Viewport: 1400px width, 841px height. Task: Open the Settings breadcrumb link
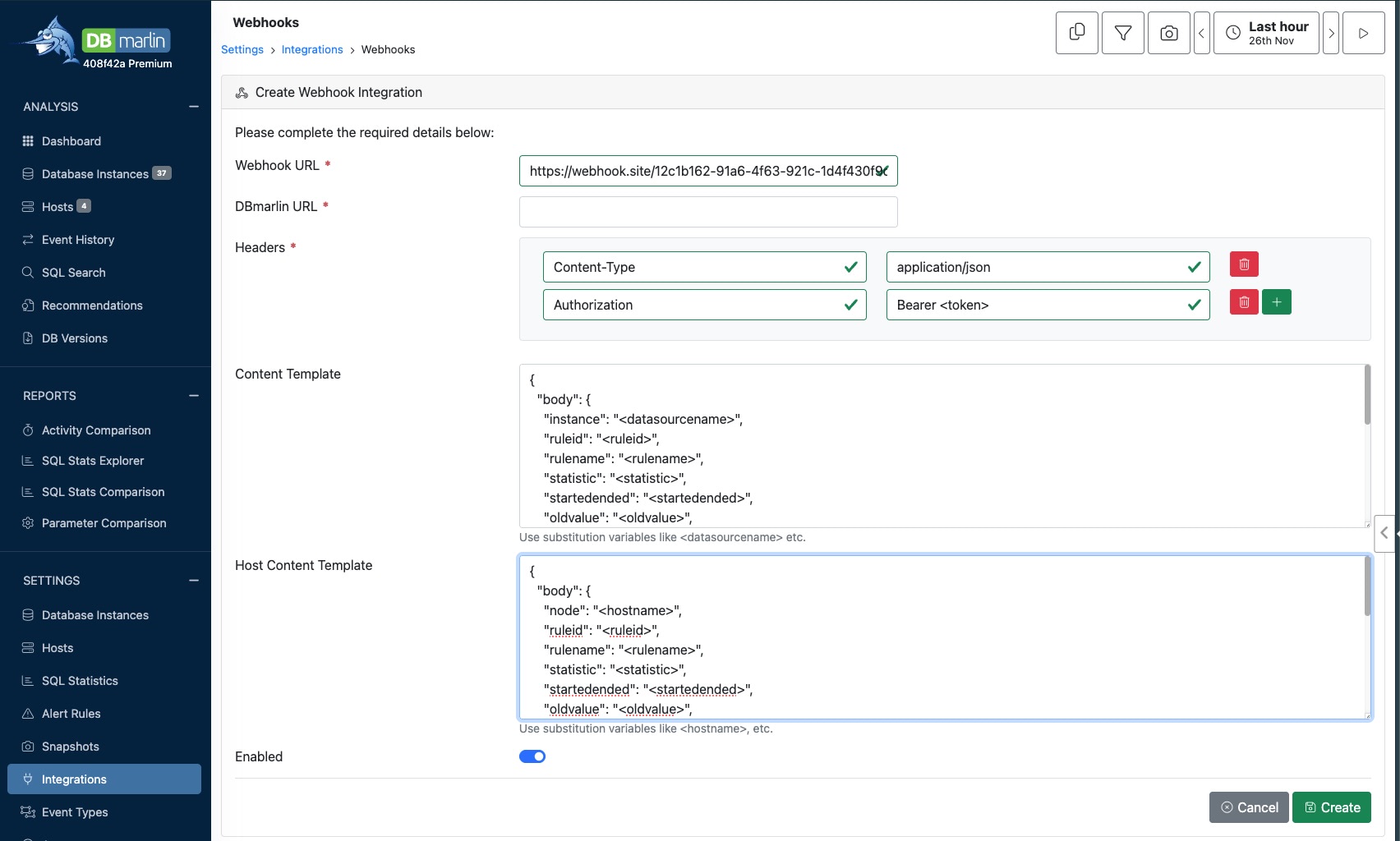242,49
